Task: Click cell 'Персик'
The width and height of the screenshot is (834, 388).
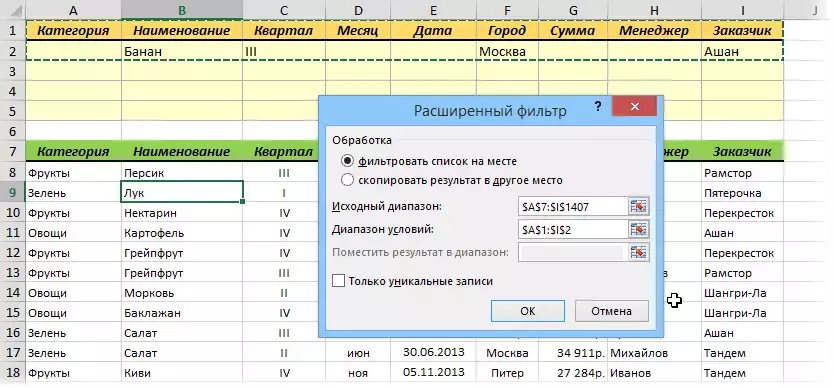Action: [x=182, y=173]
